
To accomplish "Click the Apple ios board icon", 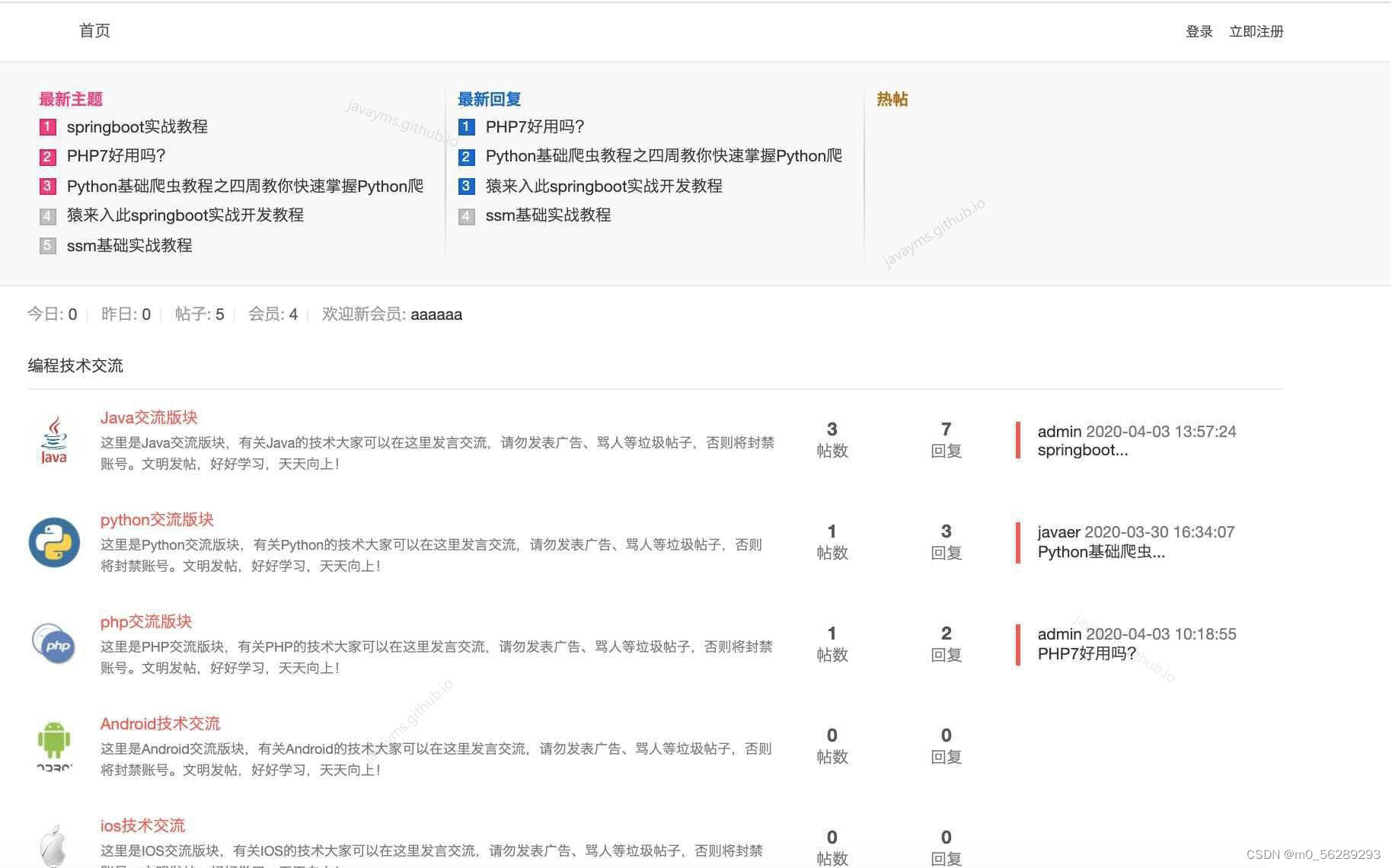I will tap(53, 845).
